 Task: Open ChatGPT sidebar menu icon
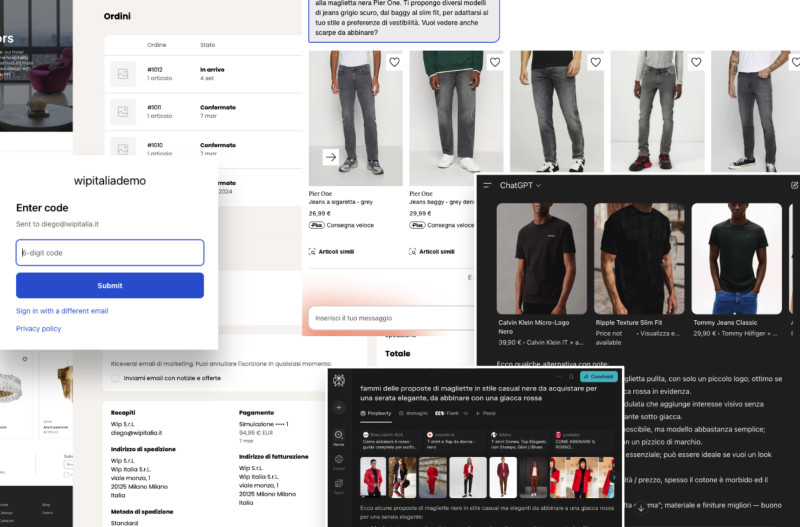488,185
